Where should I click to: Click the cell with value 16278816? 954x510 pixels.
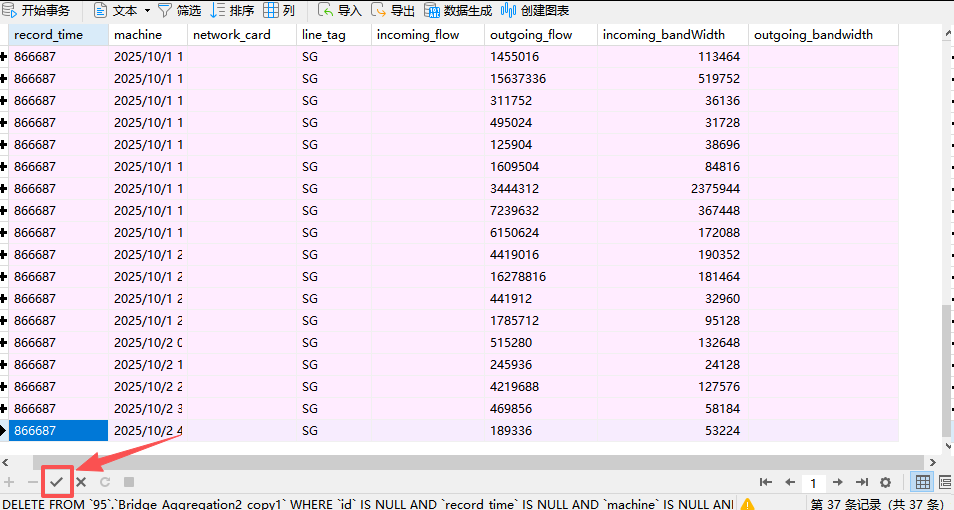pos(541,276)
